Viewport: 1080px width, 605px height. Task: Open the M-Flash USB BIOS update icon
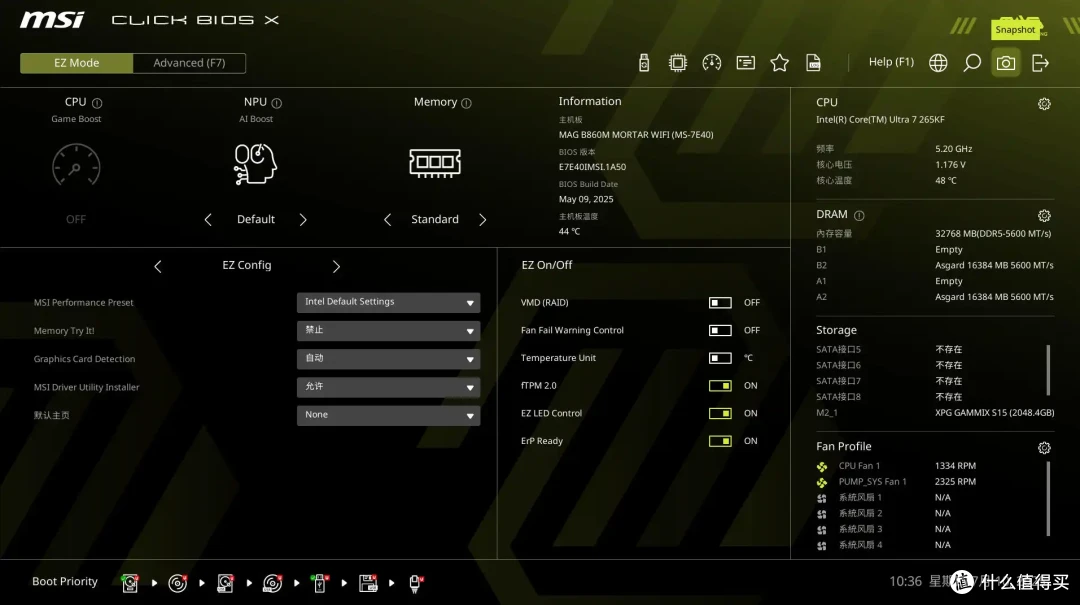tap(644, 63)
